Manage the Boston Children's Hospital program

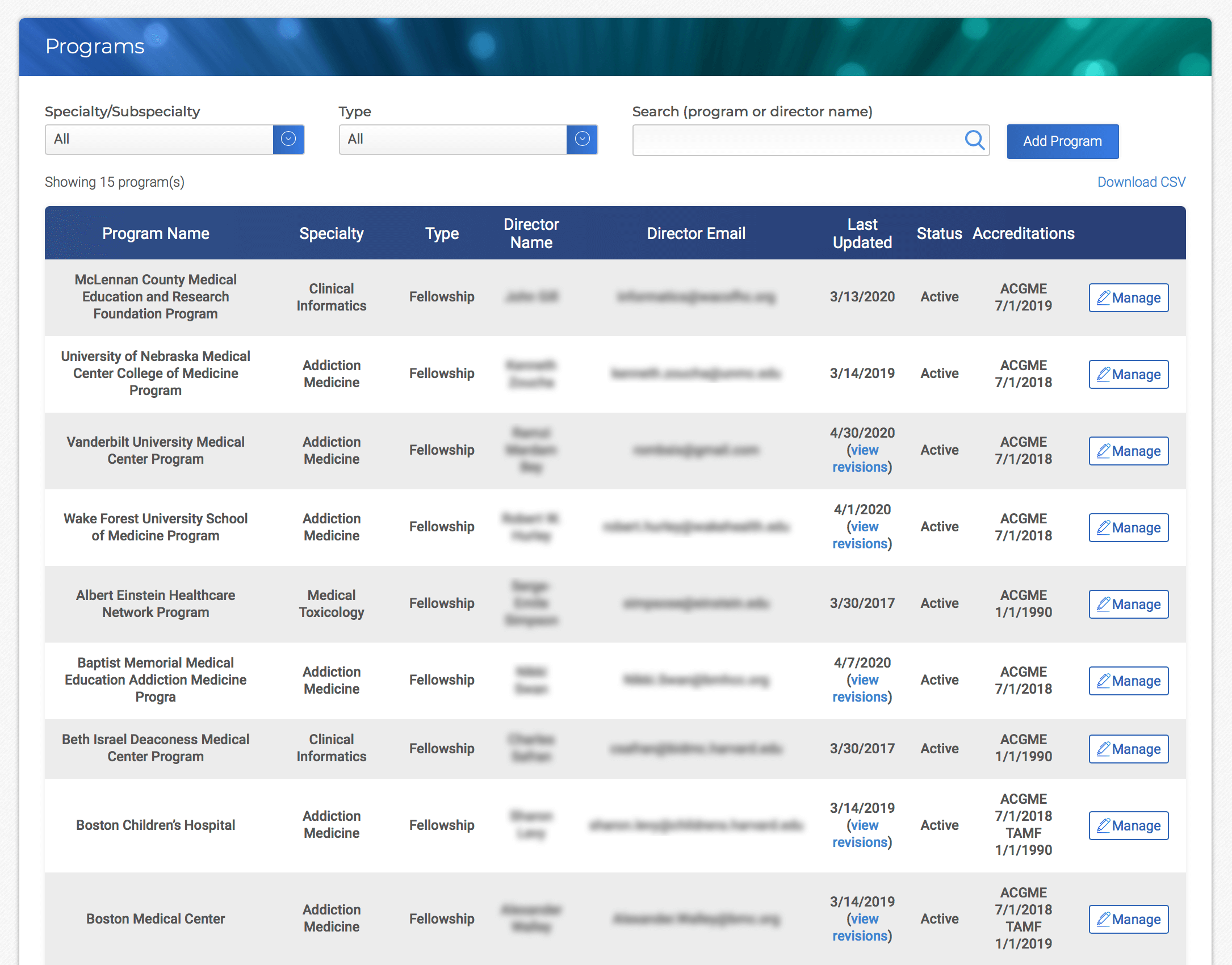coord(1128,825)
